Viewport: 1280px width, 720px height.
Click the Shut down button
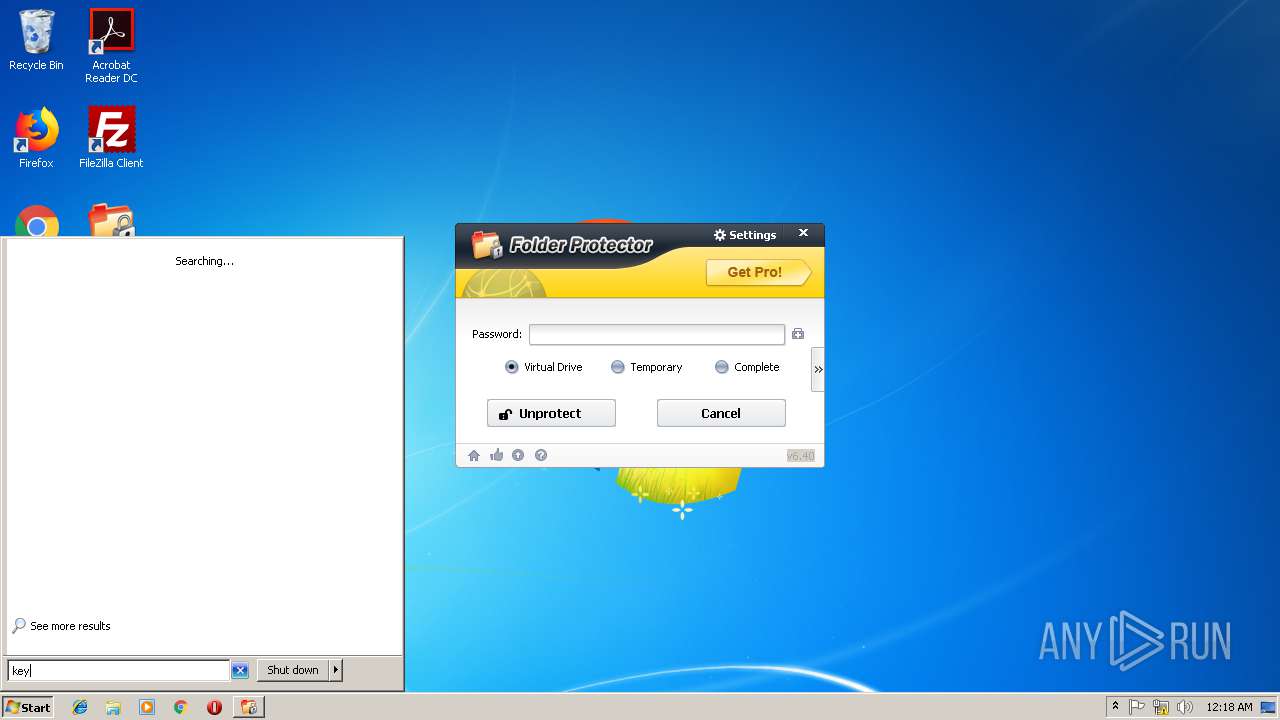[x=292, y=670]
